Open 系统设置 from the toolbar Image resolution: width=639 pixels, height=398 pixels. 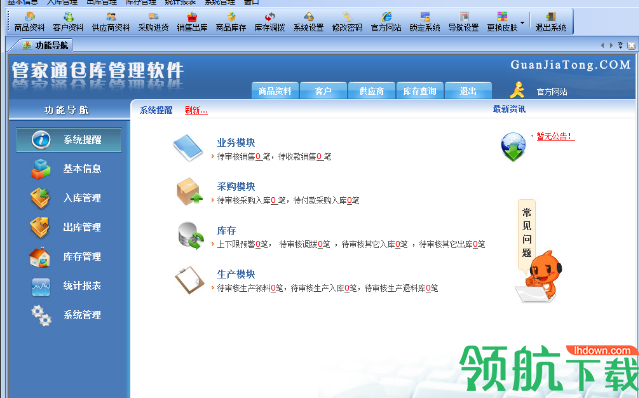coord(308,22)
